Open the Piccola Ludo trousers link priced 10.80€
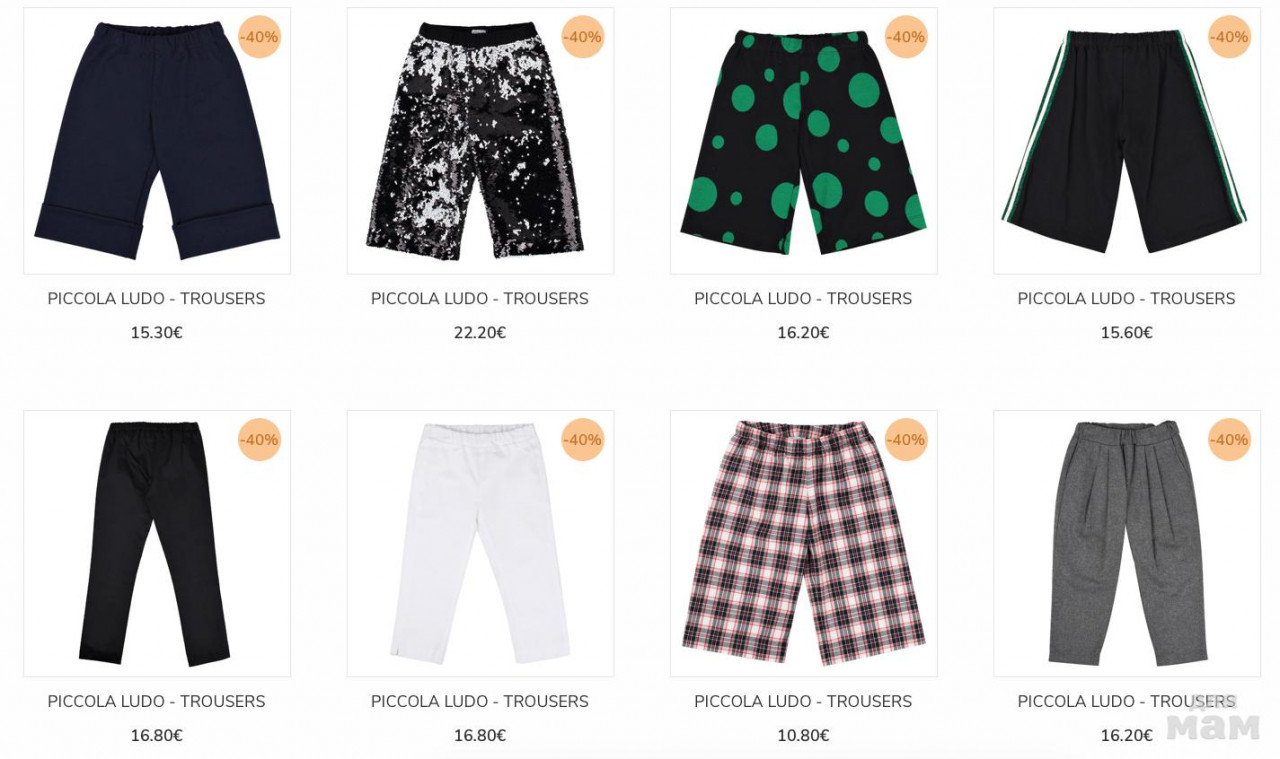Screen dimensions: 1280x759 tap(803, 702)
